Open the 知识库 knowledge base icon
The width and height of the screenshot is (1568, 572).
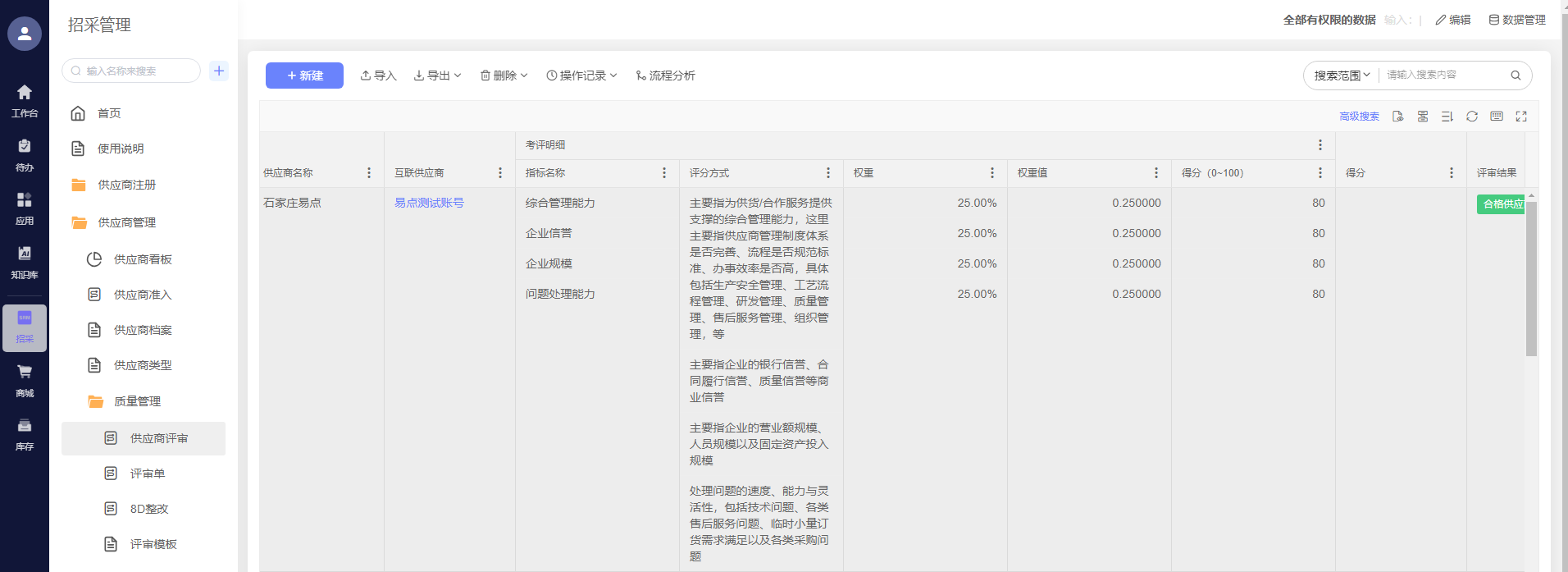tap(25, 262)
